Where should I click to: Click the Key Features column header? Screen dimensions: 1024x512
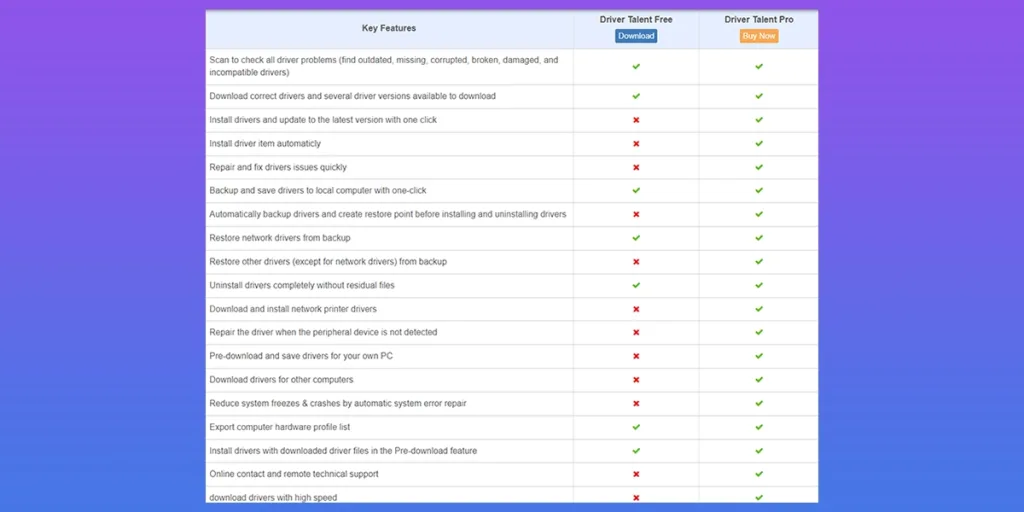pyautogui.click(x=389, y=28)
